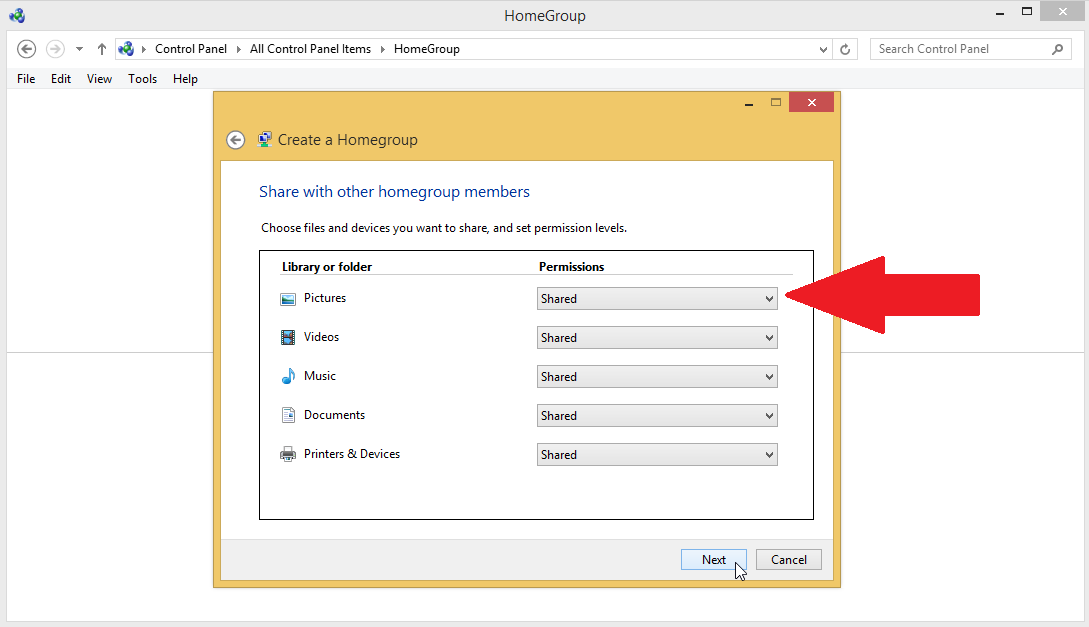This screenshot has height=627, width=1089.
Task: Close the Create a Homegroup dialog
Action: click(x=811, y=103)
